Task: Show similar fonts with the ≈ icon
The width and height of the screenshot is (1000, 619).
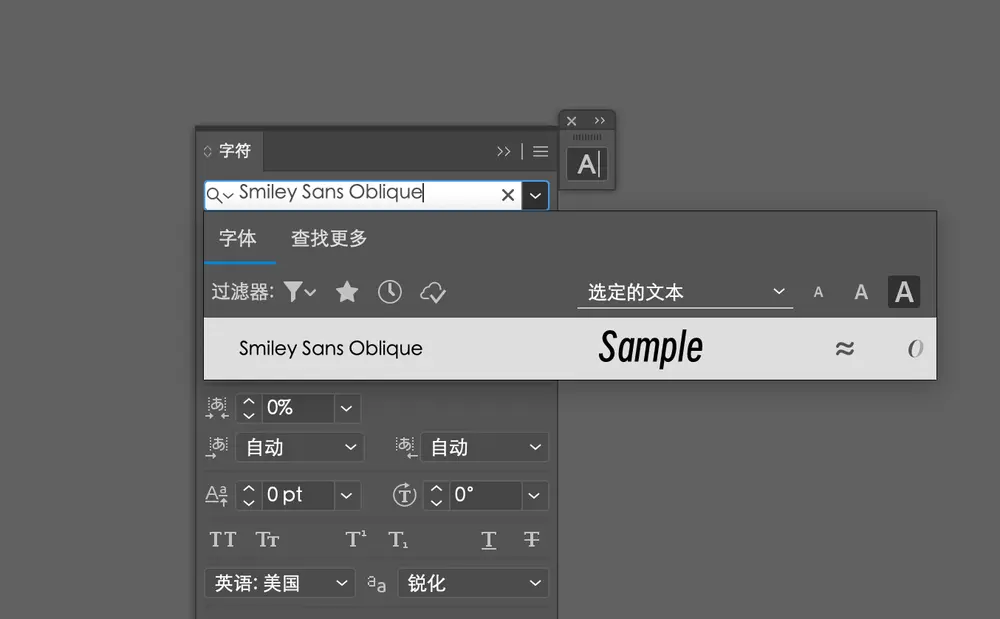Action: coord(845,348)
